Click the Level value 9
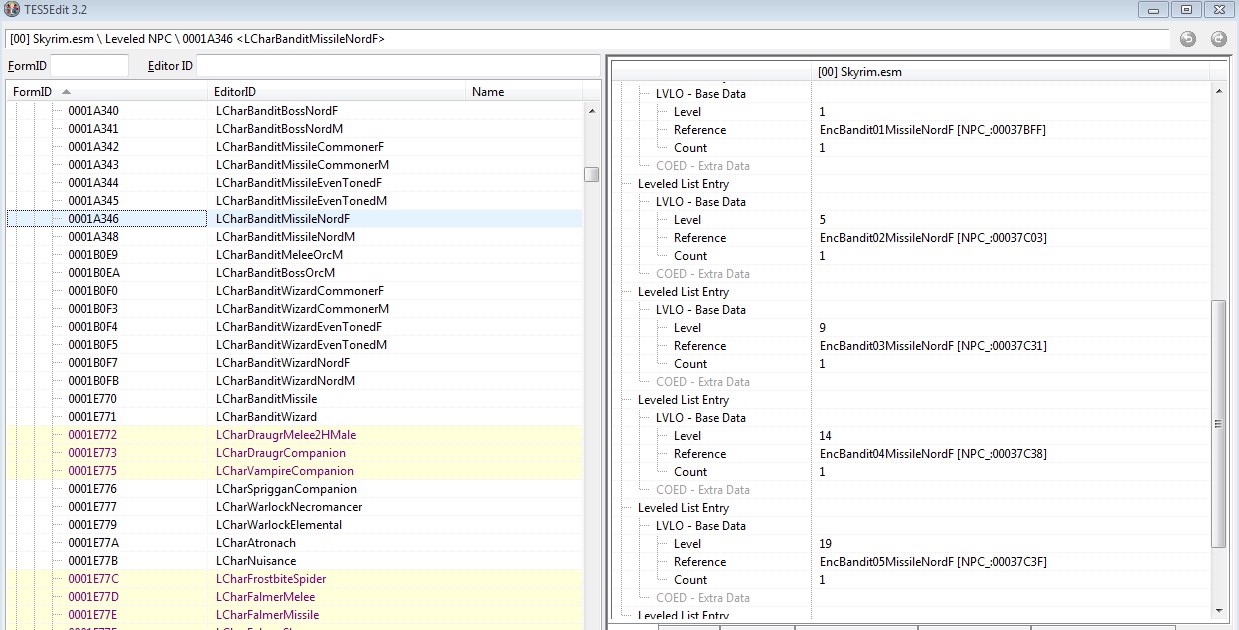Screen dimensions: 1239x630 822,328
